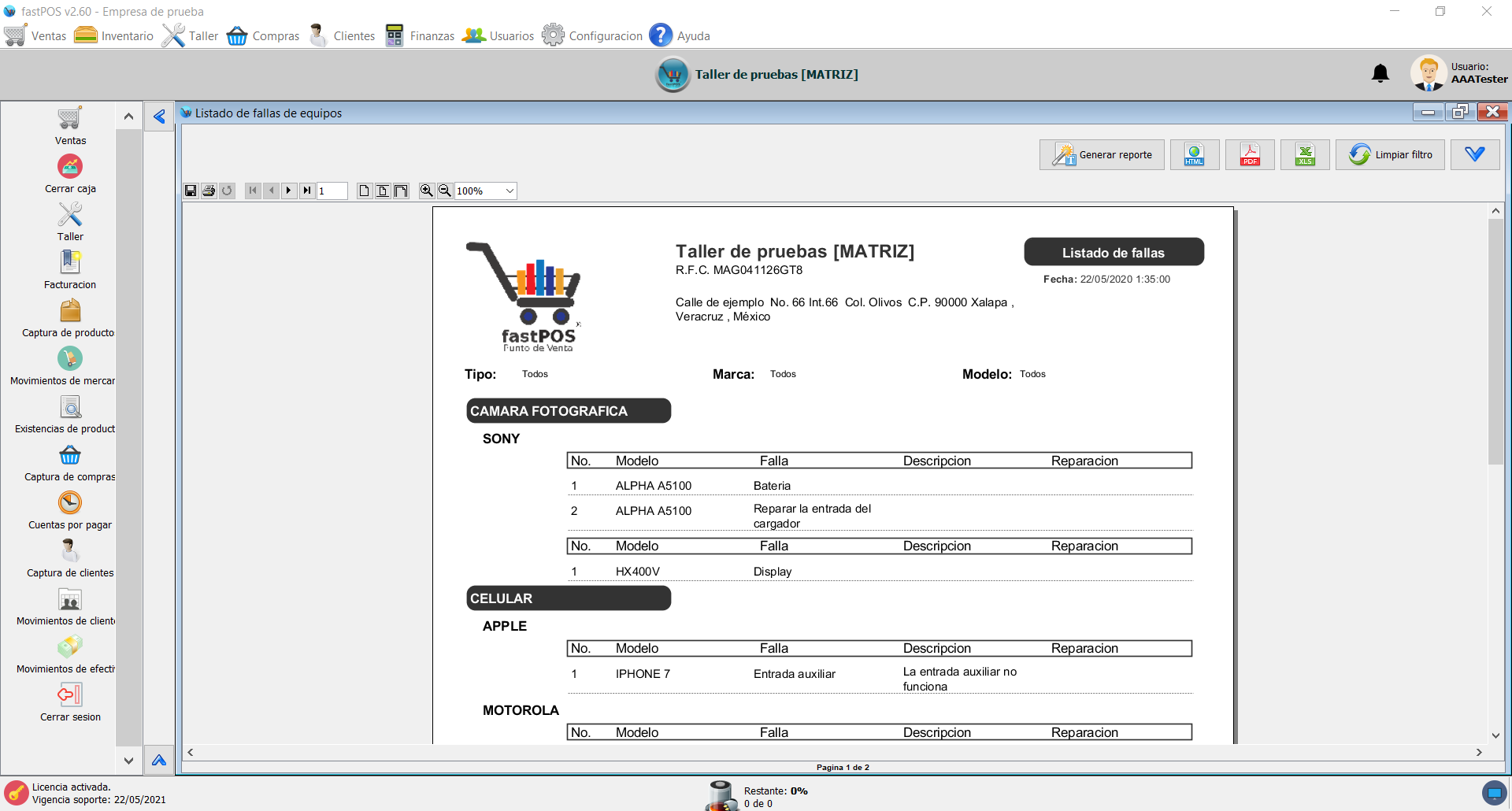
Task: Export the report as PDF
Action: pos(1250,154)
